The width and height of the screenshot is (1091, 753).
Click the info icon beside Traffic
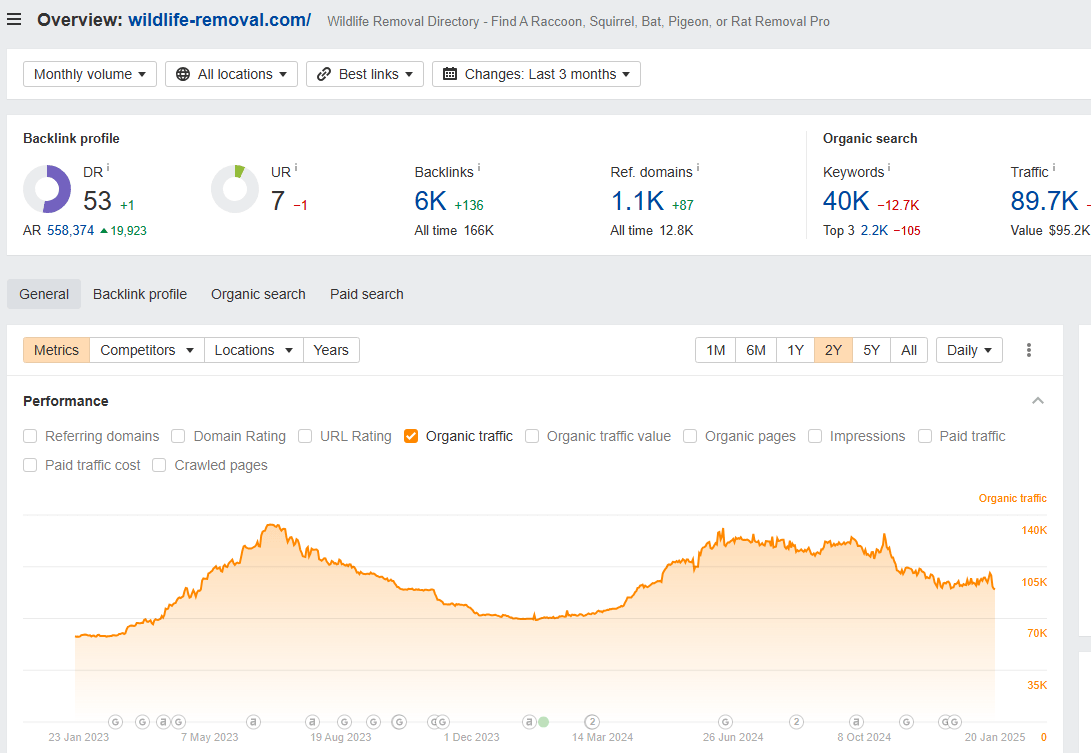(x=1053, y=168)
